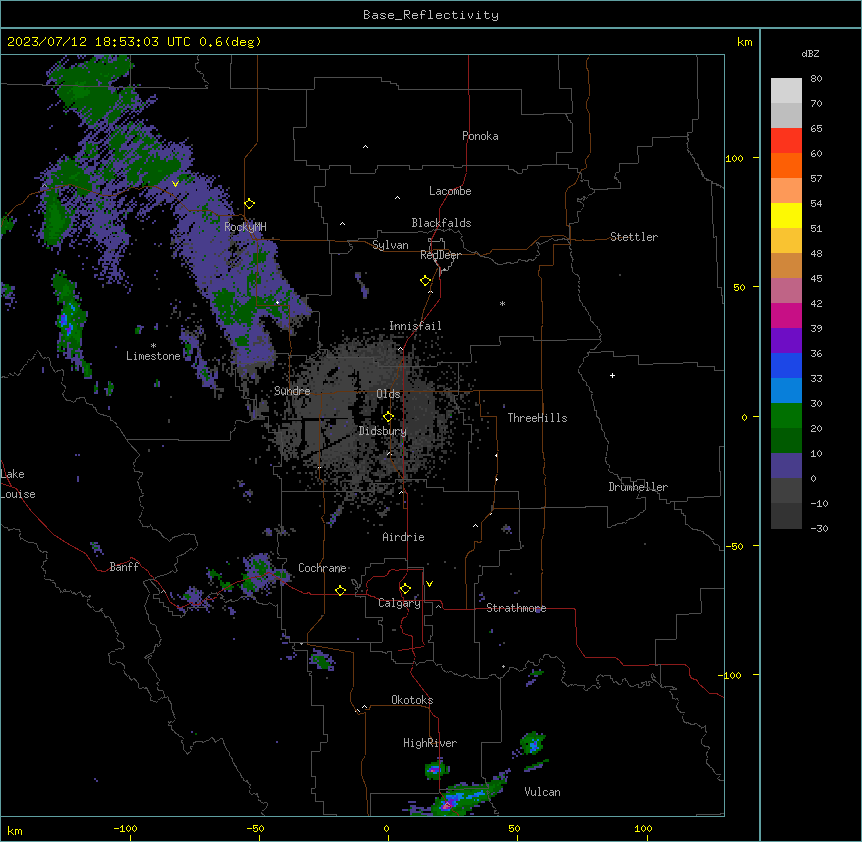Click the ThreeHills label
This screenshot has height=842, width=862.
point(537,418)
